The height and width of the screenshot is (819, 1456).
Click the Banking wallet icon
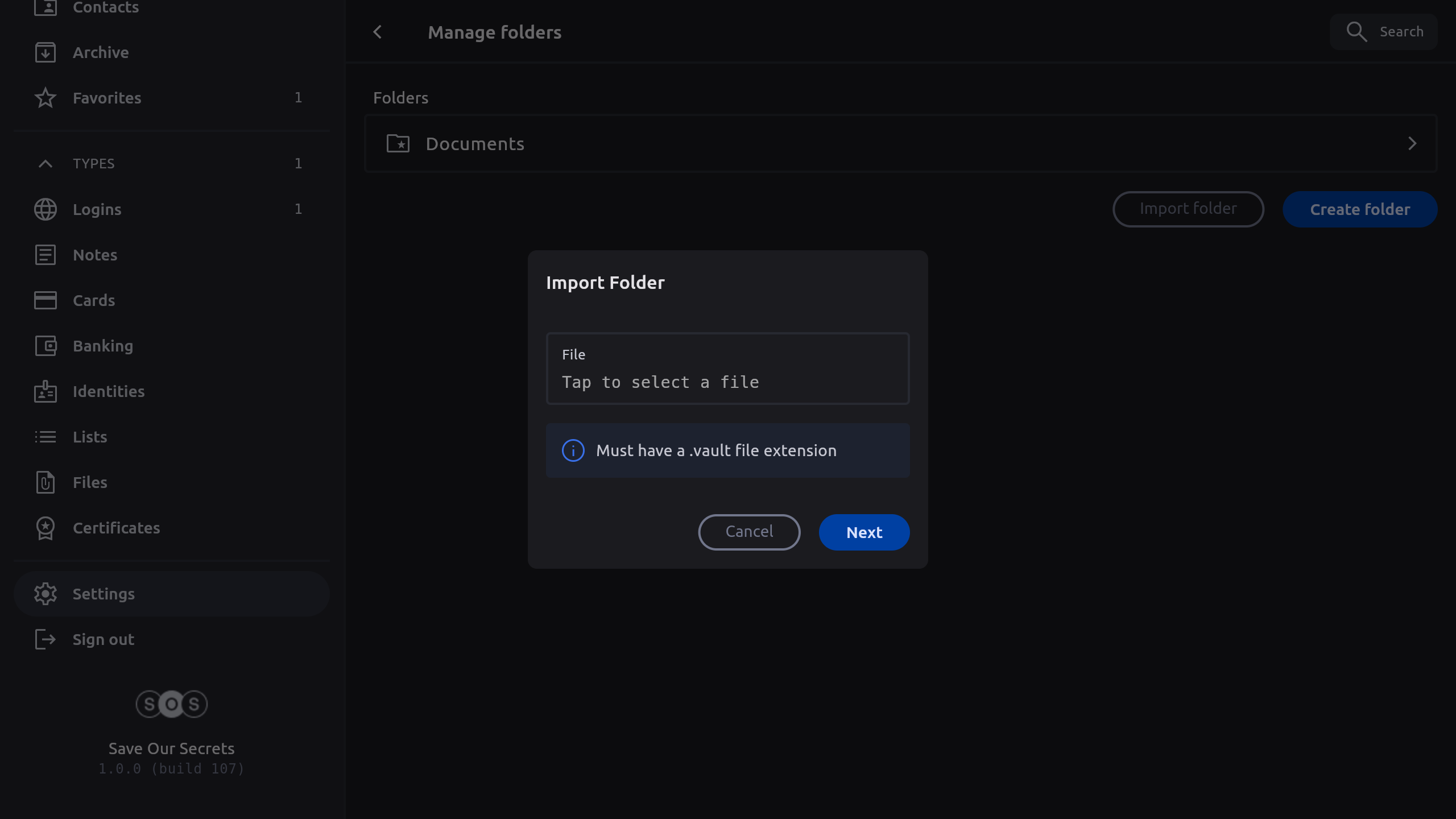pyautogui.click(x=45, y=346)
